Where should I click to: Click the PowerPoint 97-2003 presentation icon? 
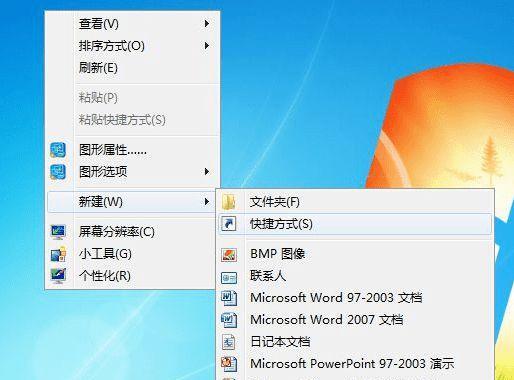click(229, 363)
